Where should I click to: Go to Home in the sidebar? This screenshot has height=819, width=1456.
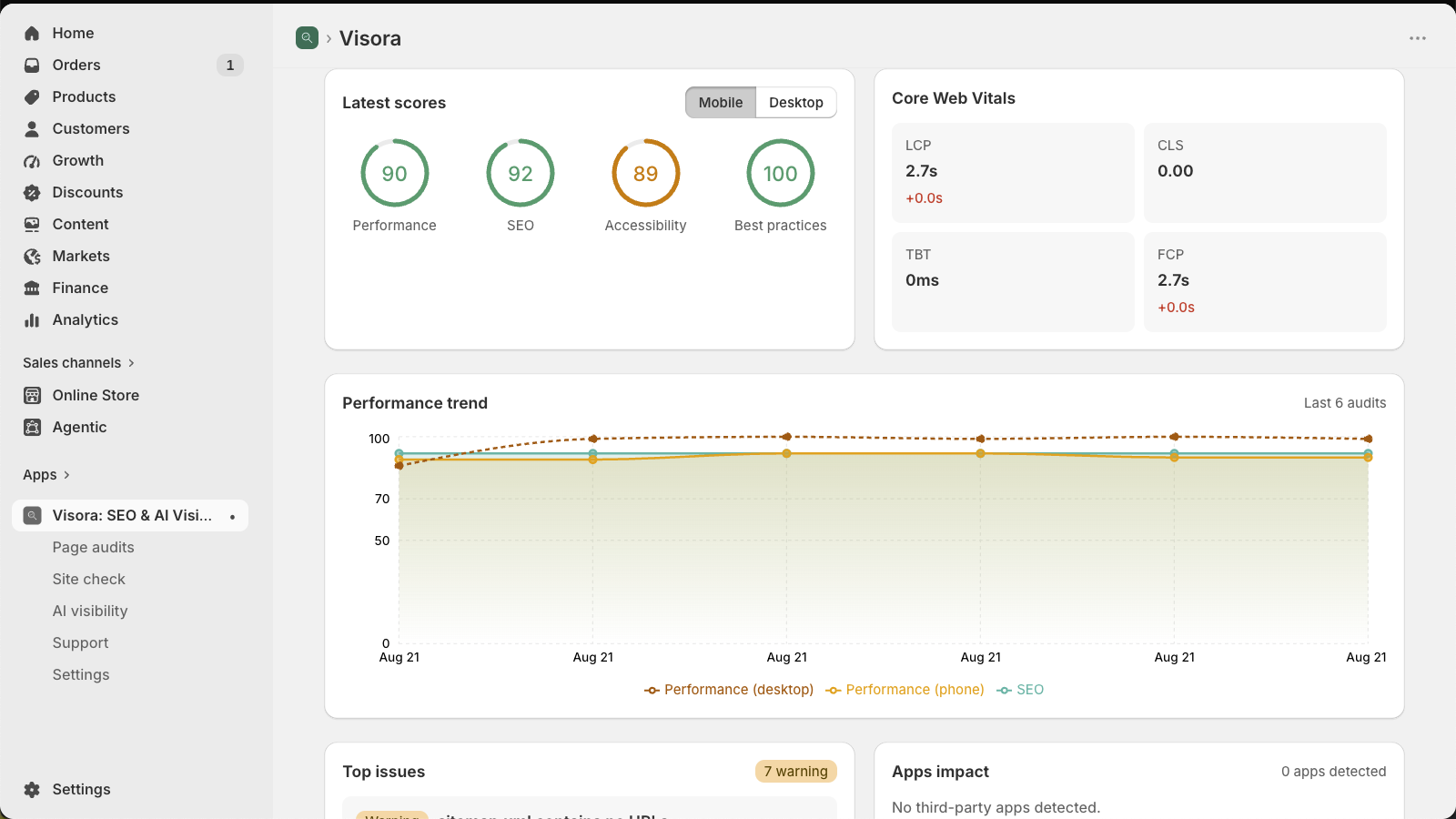[73, 34]
